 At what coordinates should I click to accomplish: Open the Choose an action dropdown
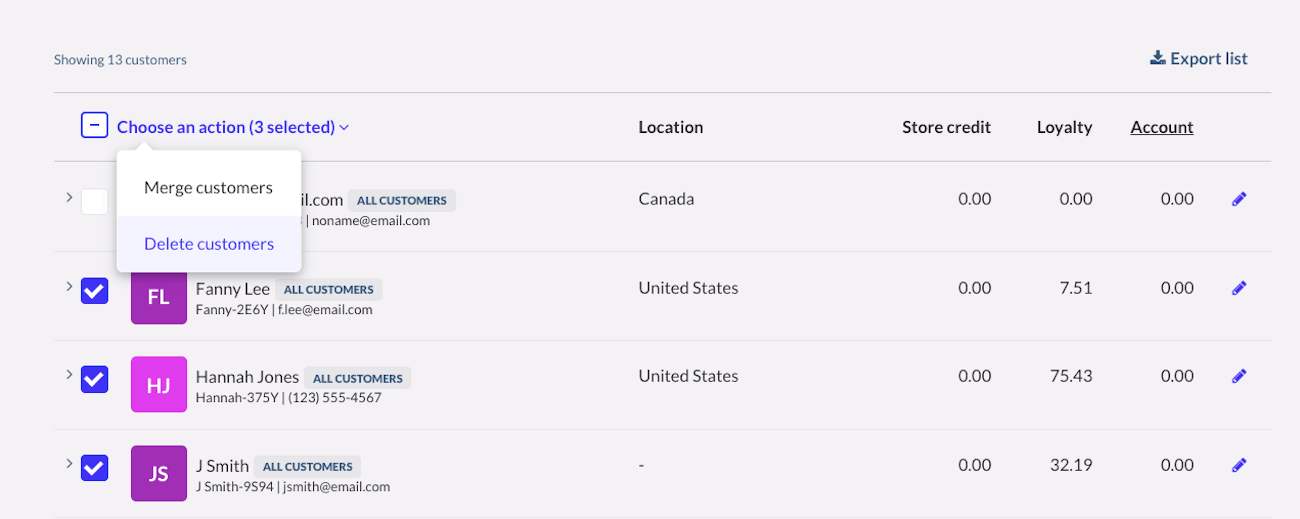(x=232, y=127)
